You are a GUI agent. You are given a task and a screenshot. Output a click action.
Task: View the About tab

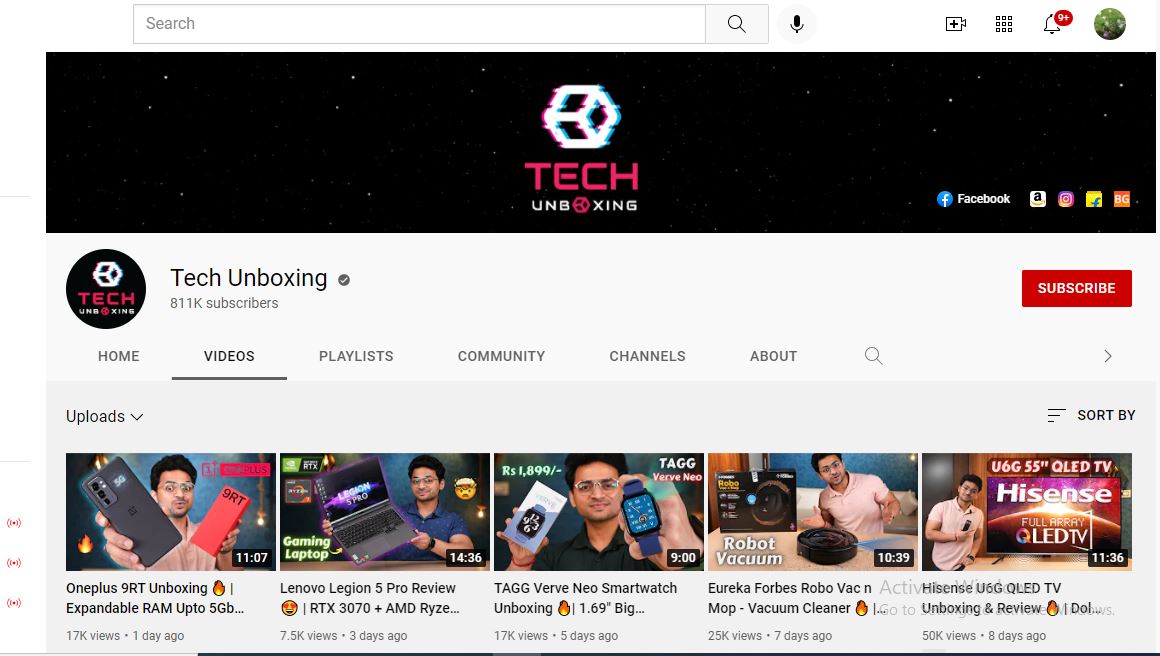tap(773, 356)
